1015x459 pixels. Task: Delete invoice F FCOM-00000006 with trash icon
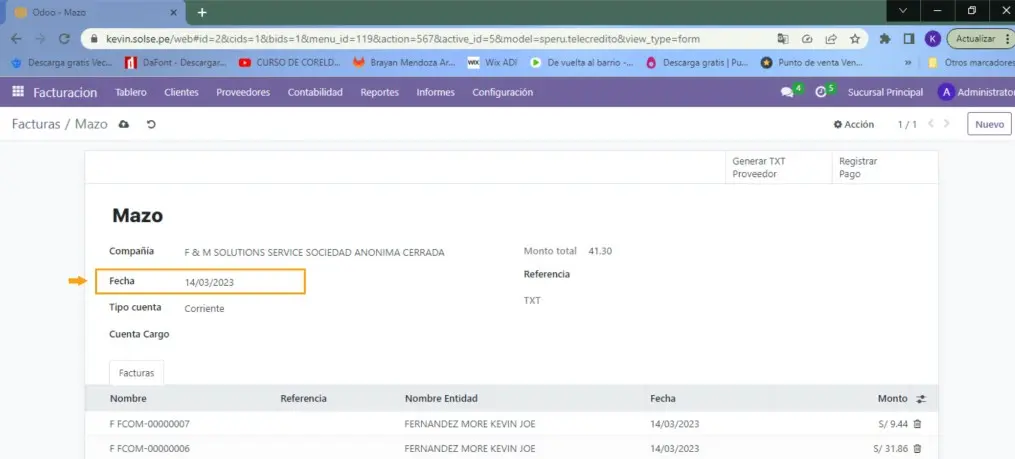tap(917, 449)
